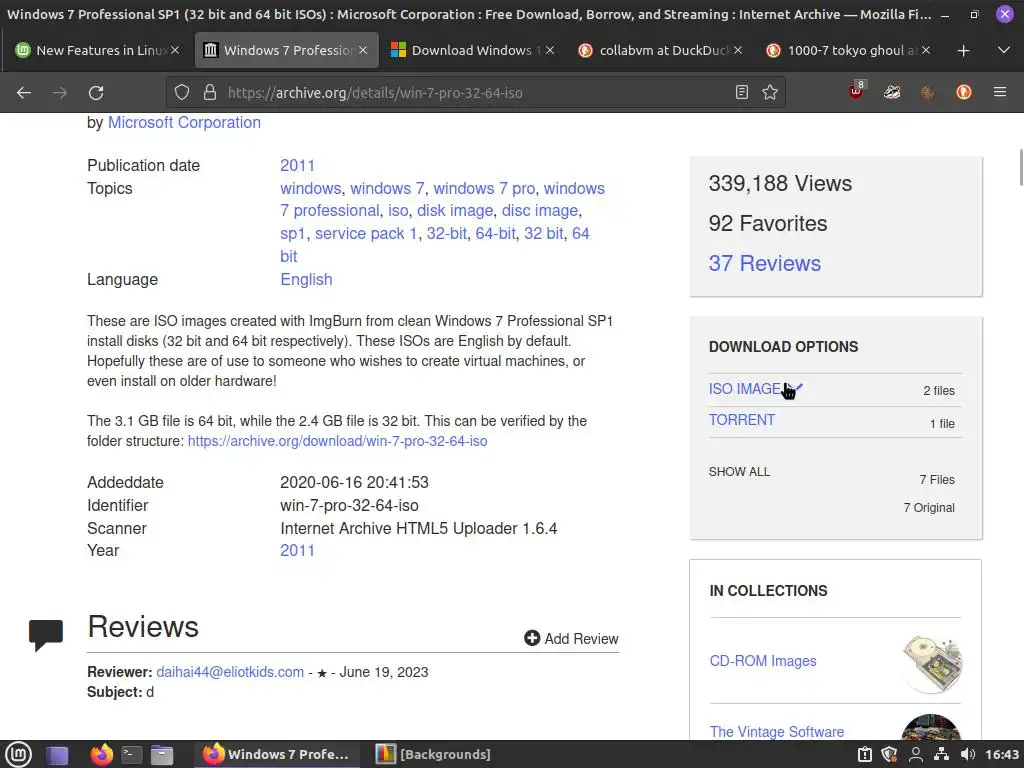Toggle reader view icon in address bar

click(x=741, y=93)
